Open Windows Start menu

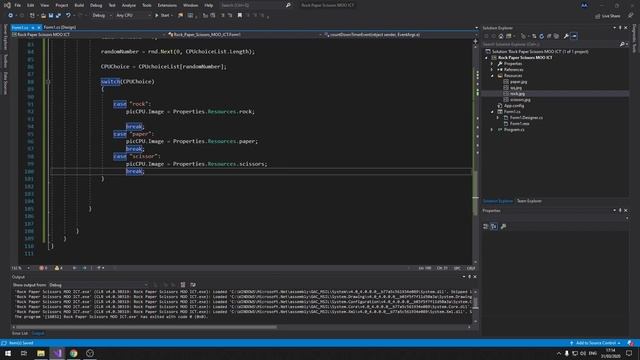[8, 353]
